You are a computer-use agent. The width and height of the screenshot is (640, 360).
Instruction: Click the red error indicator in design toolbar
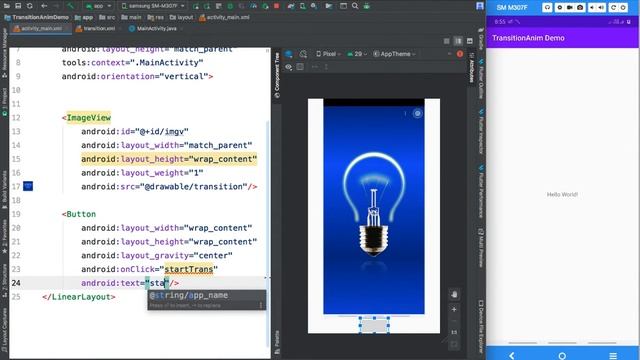coord(460,54)
